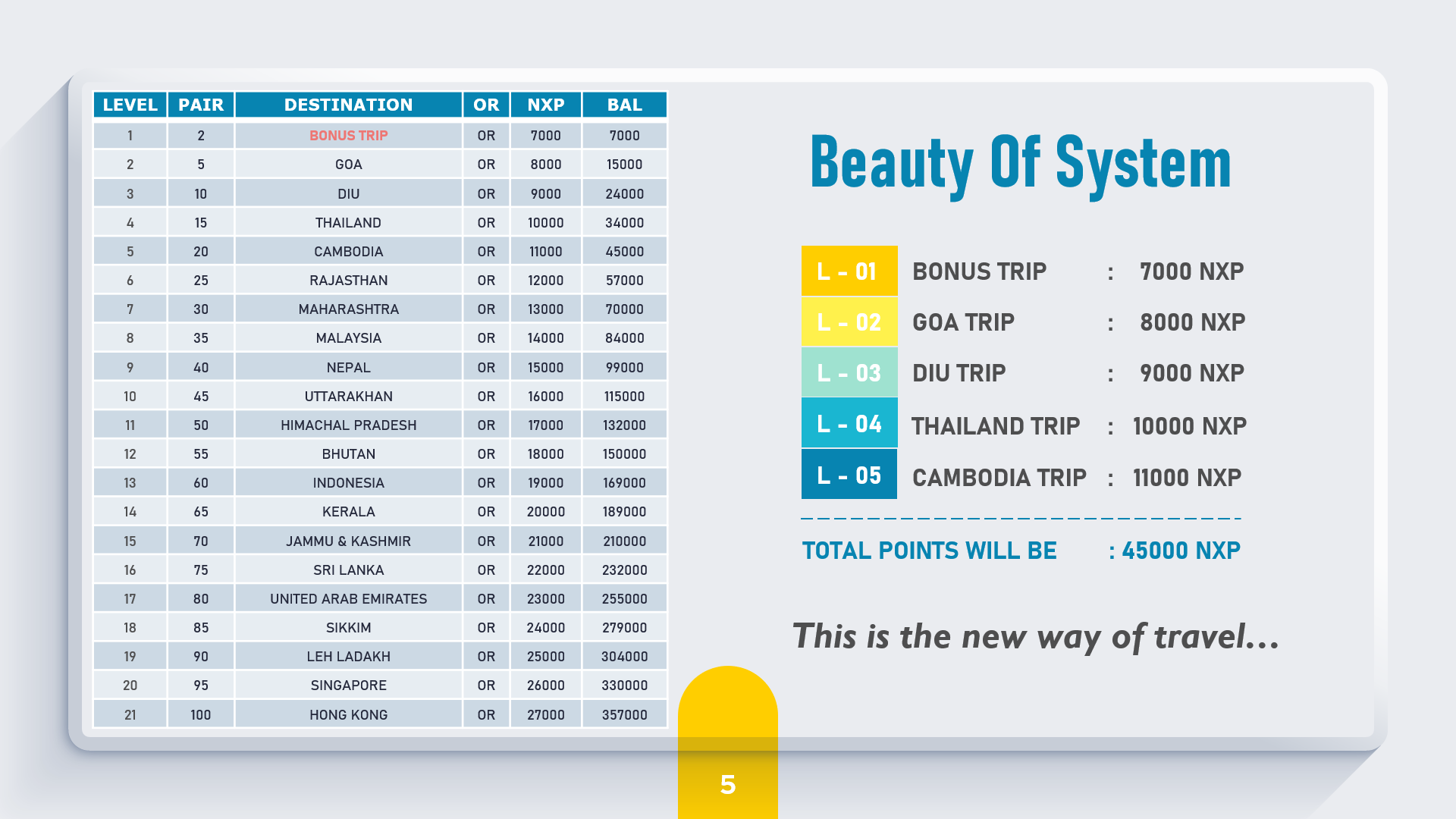Select SINGAPORE in the table
Viewport: 1456px width, 819px height.
pyautogui.click(x=349, y=686)
